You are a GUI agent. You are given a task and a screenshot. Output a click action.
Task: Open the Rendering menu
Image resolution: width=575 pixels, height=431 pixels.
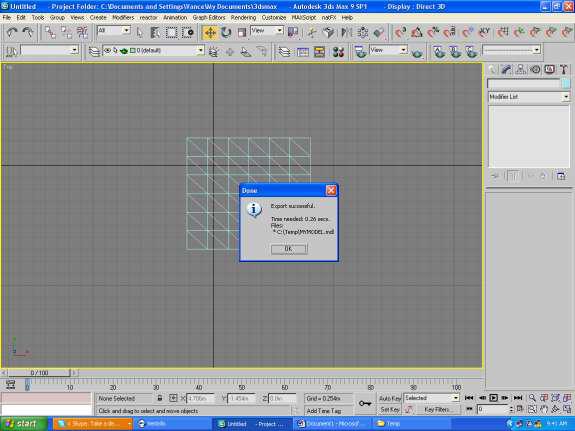coord(243,17)
